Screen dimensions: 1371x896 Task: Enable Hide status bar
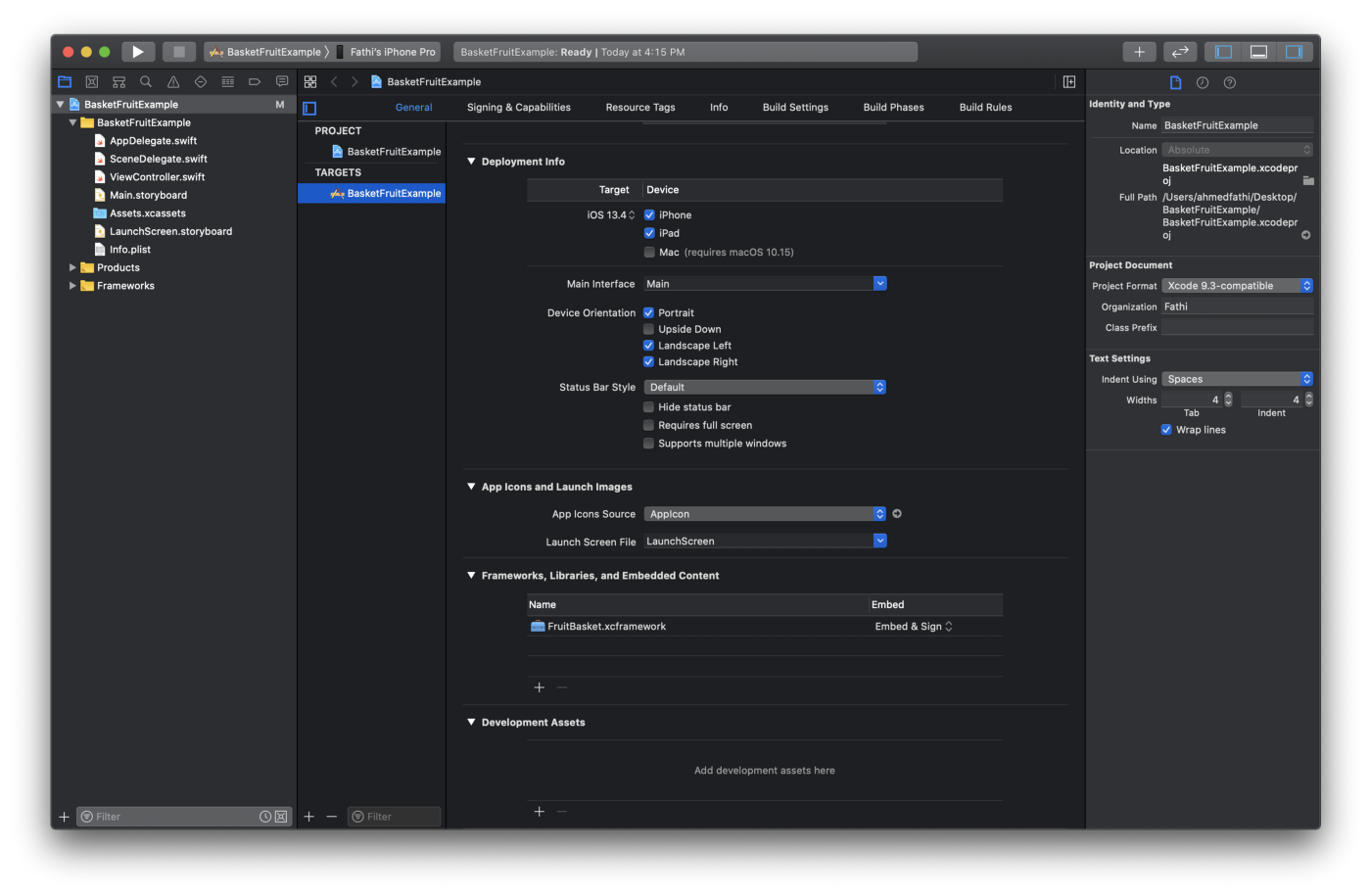pyautogui.click(x=648, y=406)
